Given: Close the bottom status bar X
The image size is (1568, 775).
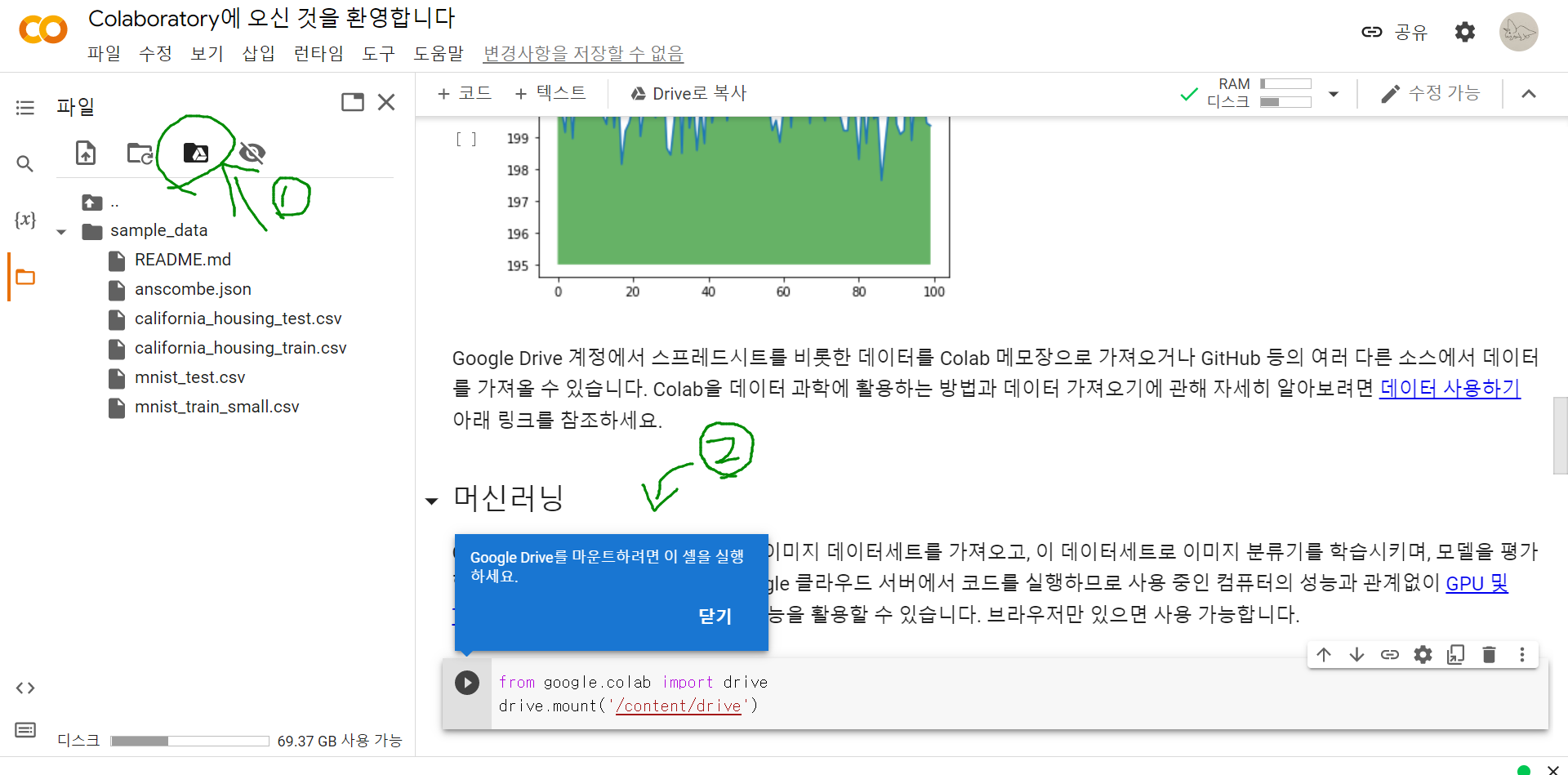Looking at the screenshot, I should [1553, 769].
